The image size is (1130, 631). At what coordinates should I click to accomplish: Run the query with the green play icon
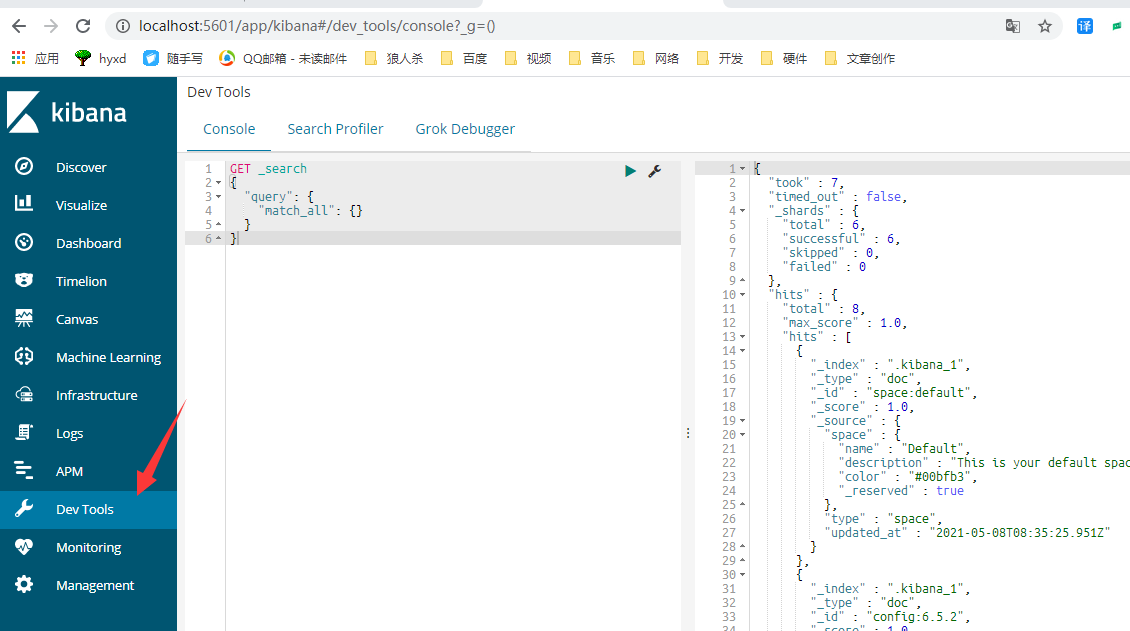tap(630, 171)
